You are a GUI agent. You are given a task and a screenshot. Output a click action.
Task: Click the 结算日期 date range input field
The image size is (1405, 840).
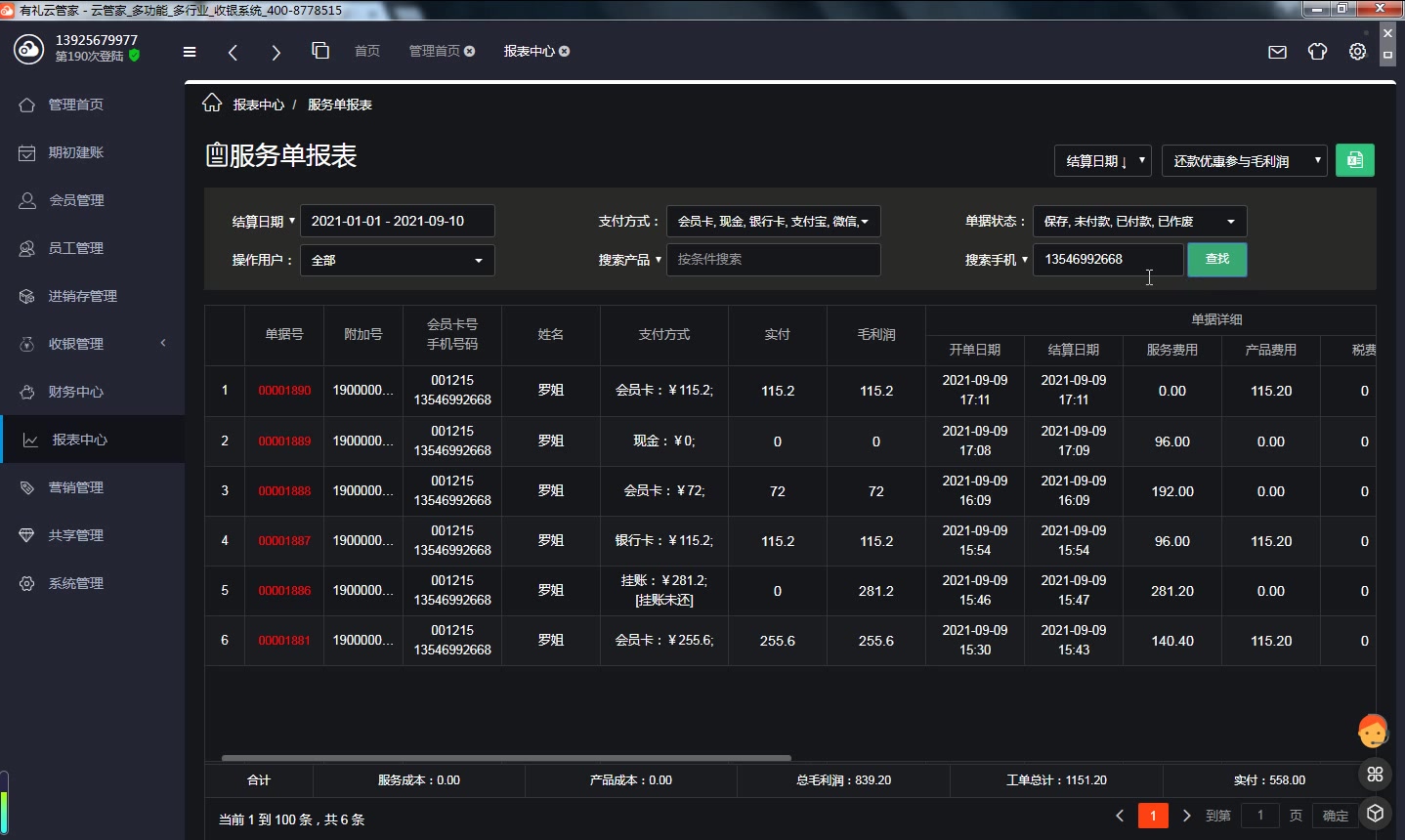pos(397,221)
